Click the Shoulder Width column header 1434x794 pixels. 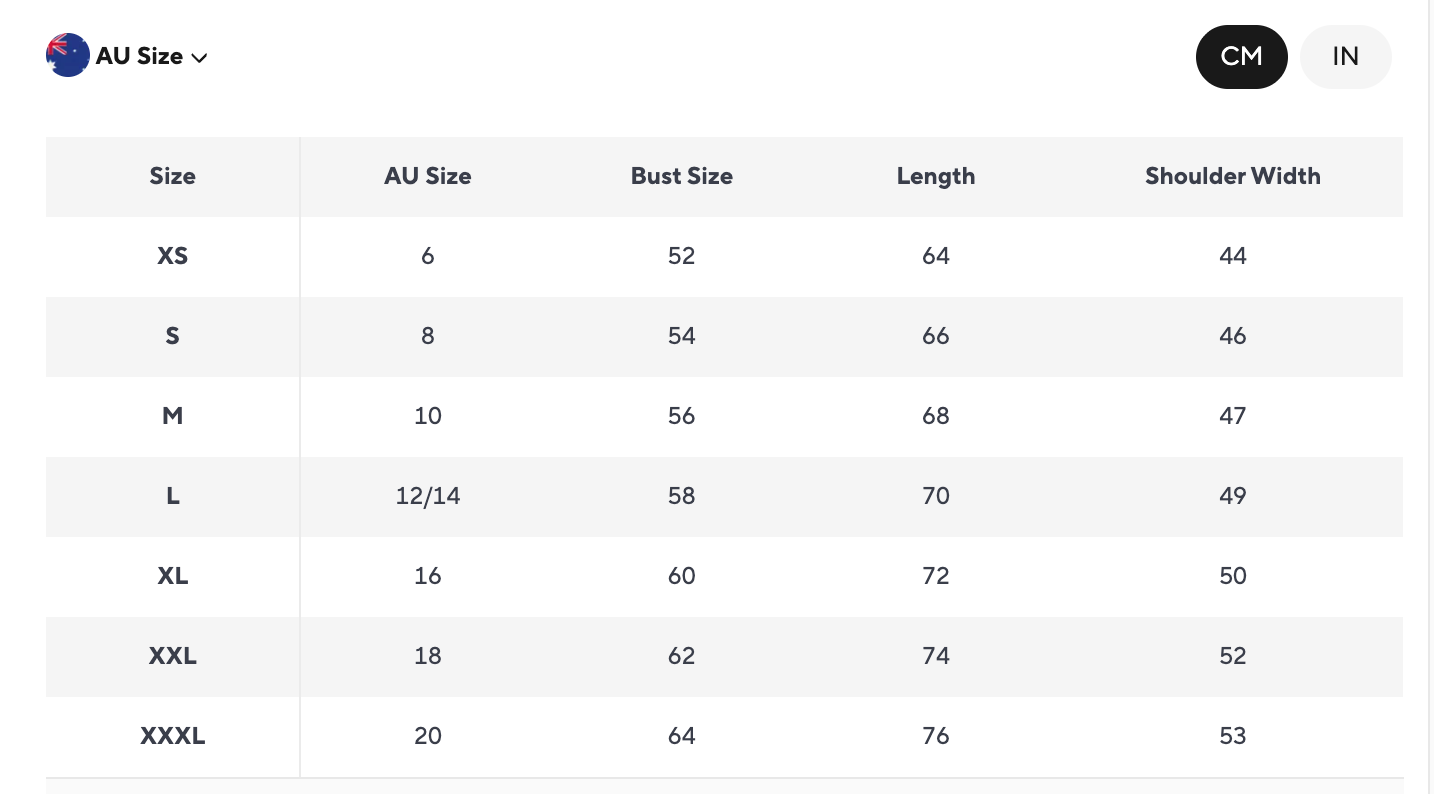[x=1232, y=177]
